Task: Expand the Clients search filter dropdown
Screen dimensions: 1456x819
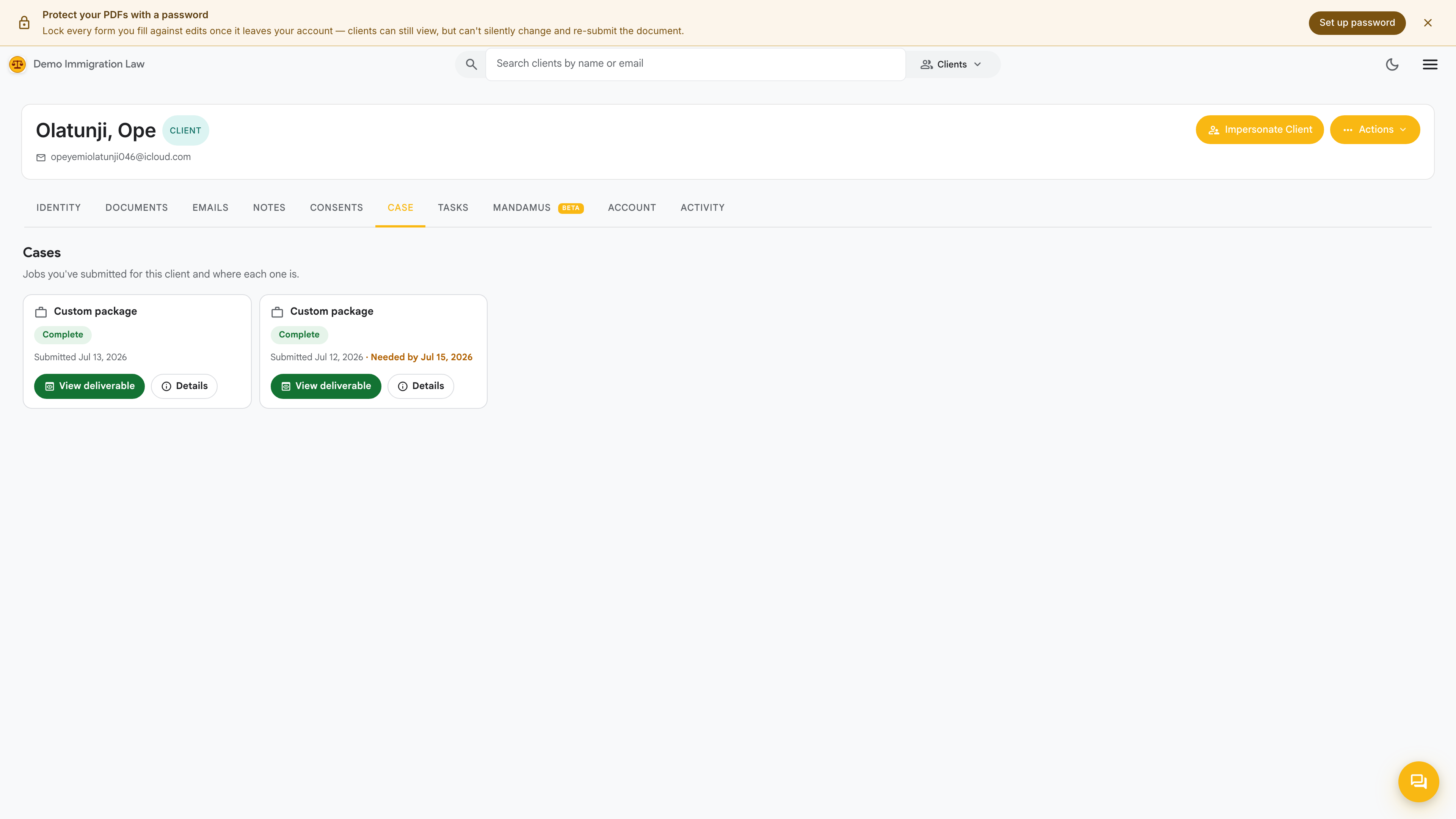Action: (951, 64)
